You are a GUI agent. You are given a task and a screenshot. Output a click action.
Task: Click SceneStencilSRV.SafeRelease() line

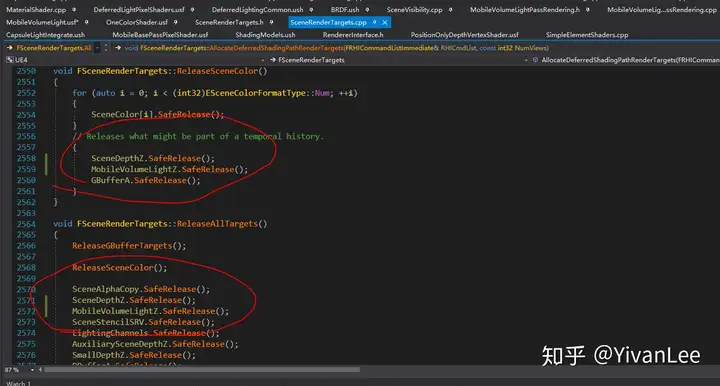[x=143, y=322]
